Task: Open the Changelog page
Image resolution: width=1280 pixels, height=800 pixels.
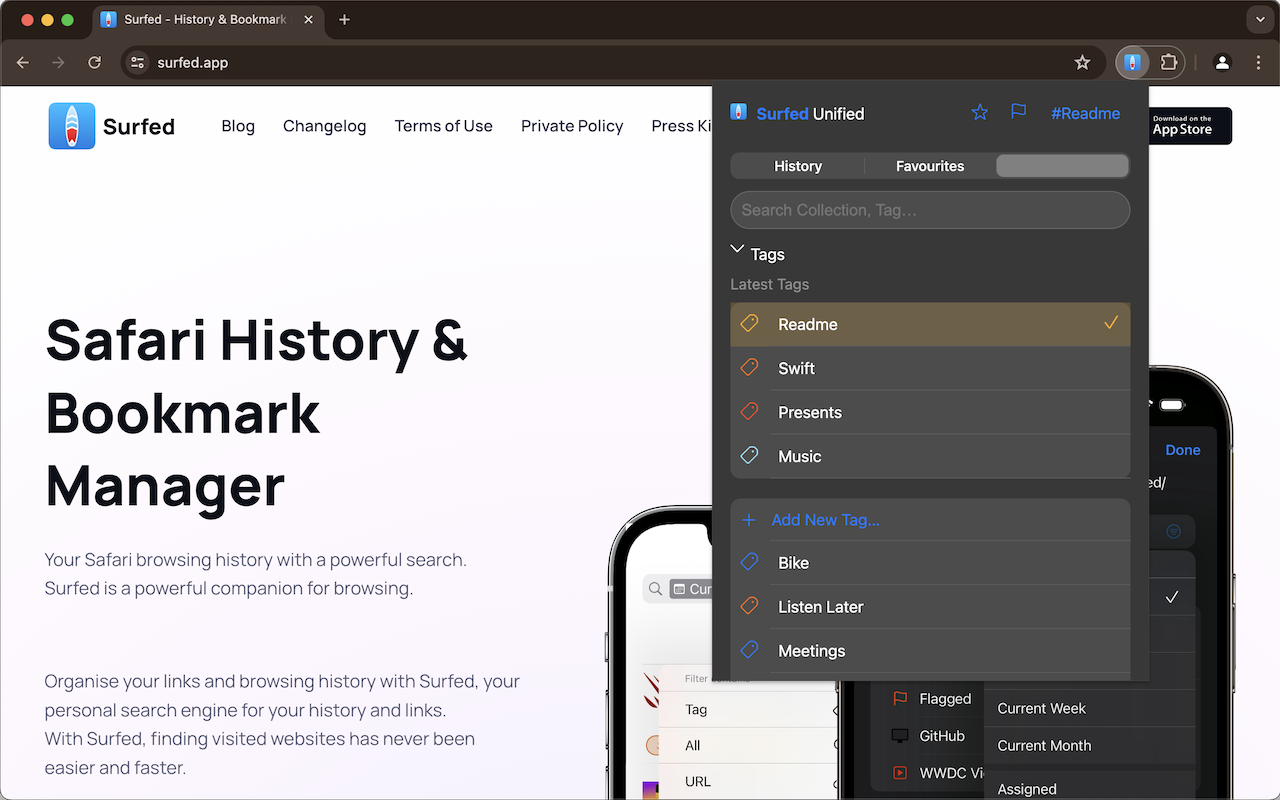Action: tap(325, 126)
